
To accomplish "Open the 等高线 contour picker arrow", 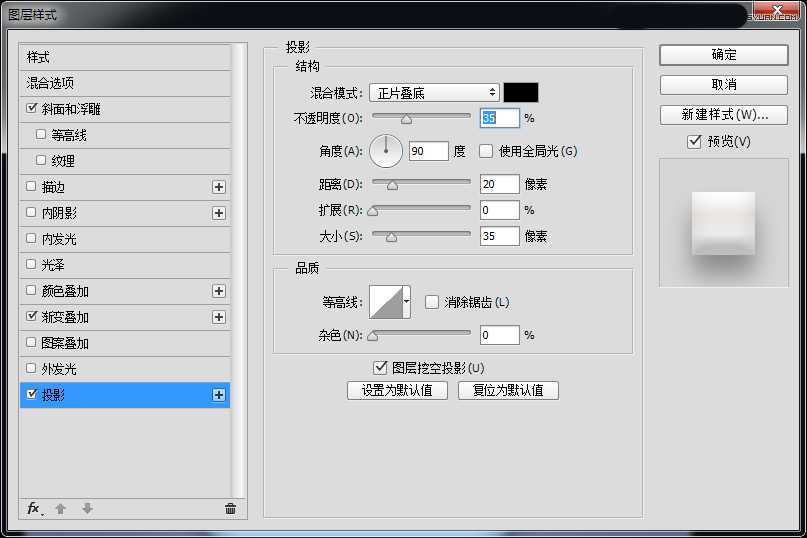I will [x=407, y=301].
